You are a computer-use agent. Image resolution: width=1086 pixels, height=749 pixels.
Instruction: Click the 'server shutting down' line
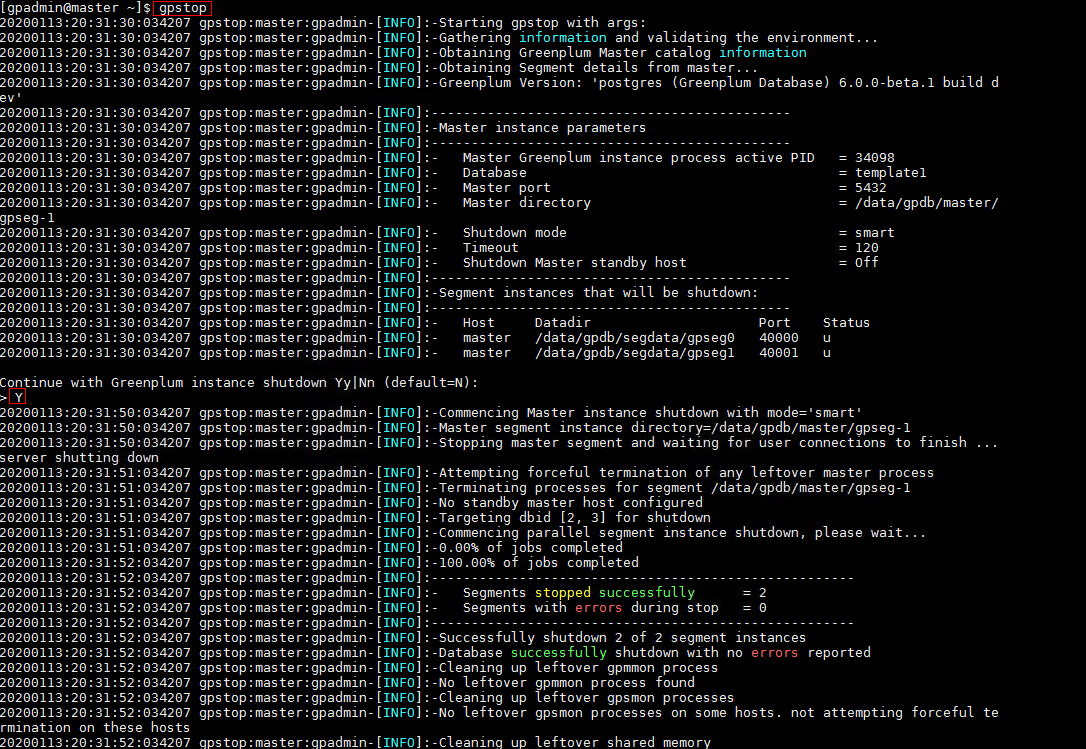tap(80, 458)
